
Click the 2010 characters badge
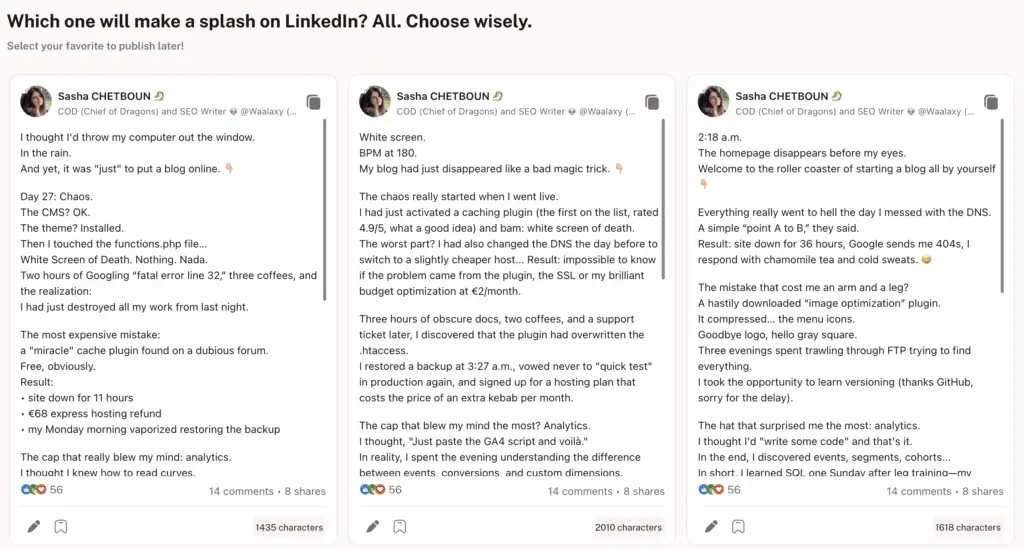(628, 527)
